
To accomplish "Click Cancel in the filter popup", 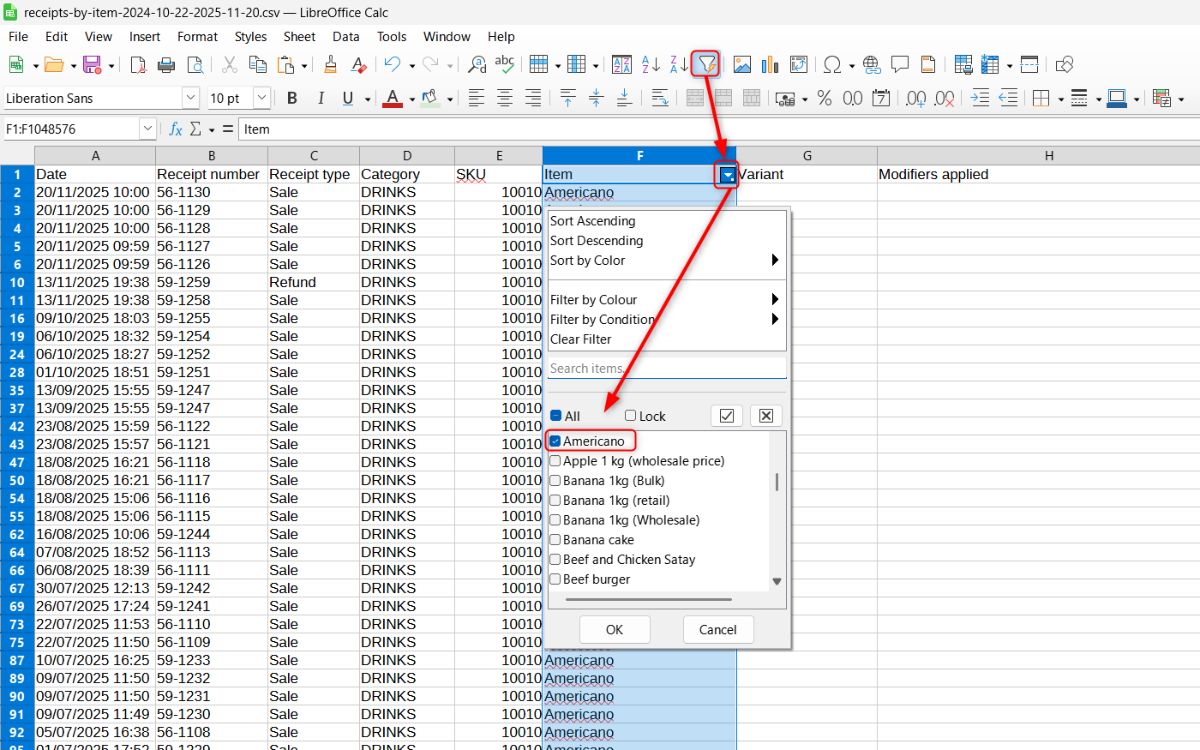I will coord(717,629).
